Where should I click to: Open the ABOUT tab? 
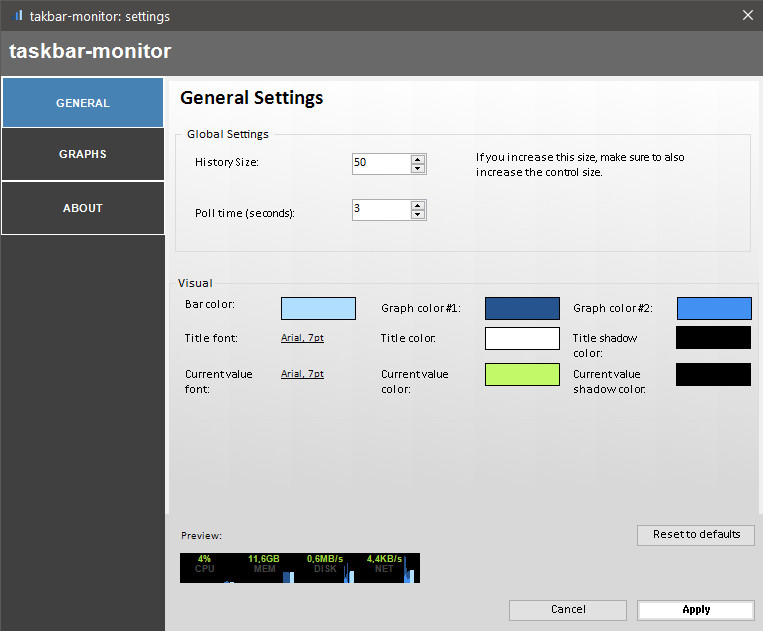pyautogui.click(x=83, y=208)
